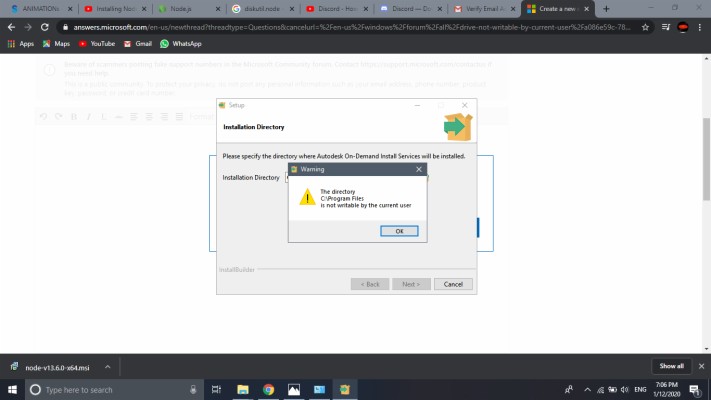Viewport: 711px width, 400px height.
Task: Open WhatsApp bookmark shortcut
Action: pos(180,44)
